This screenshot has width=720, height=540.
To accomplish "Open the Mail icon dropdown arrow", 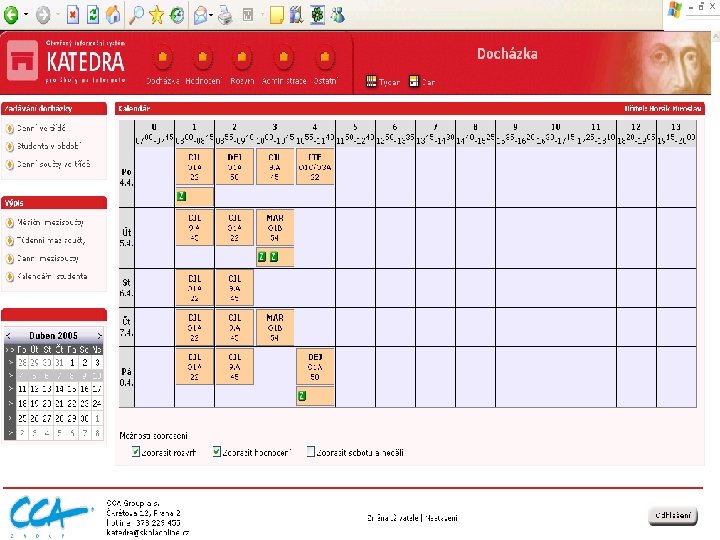I will (x=211, y=16).
